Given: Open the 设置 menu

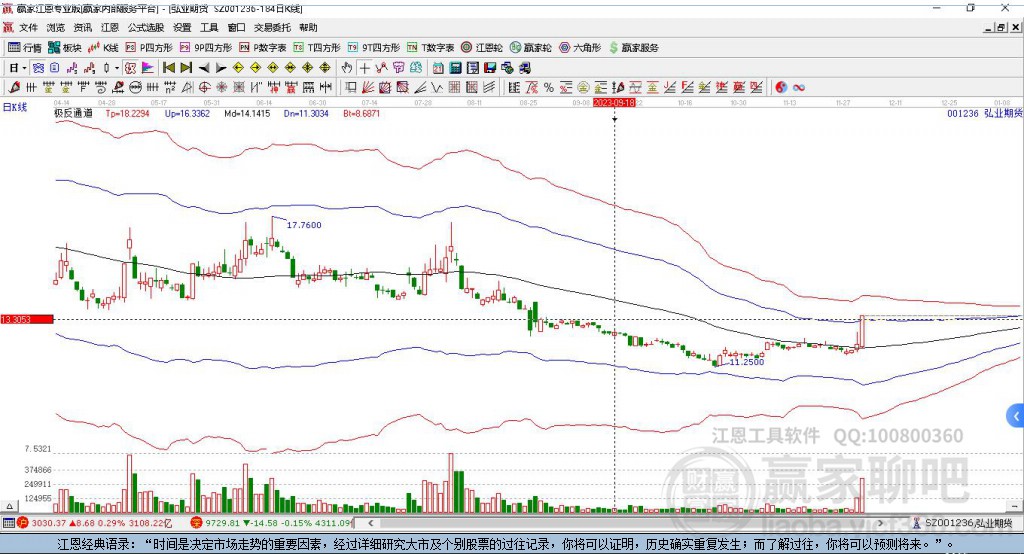Looking at the screenshot, I should pyautogui.click(x=182, y=27).
